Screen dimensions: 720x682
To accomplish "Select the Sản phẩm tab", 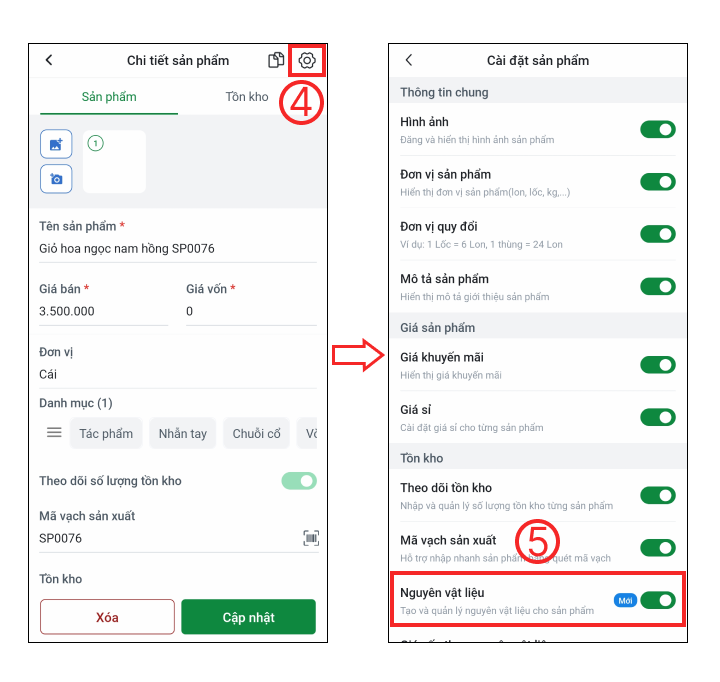I will pyautogui.click(x=109, y=97).
